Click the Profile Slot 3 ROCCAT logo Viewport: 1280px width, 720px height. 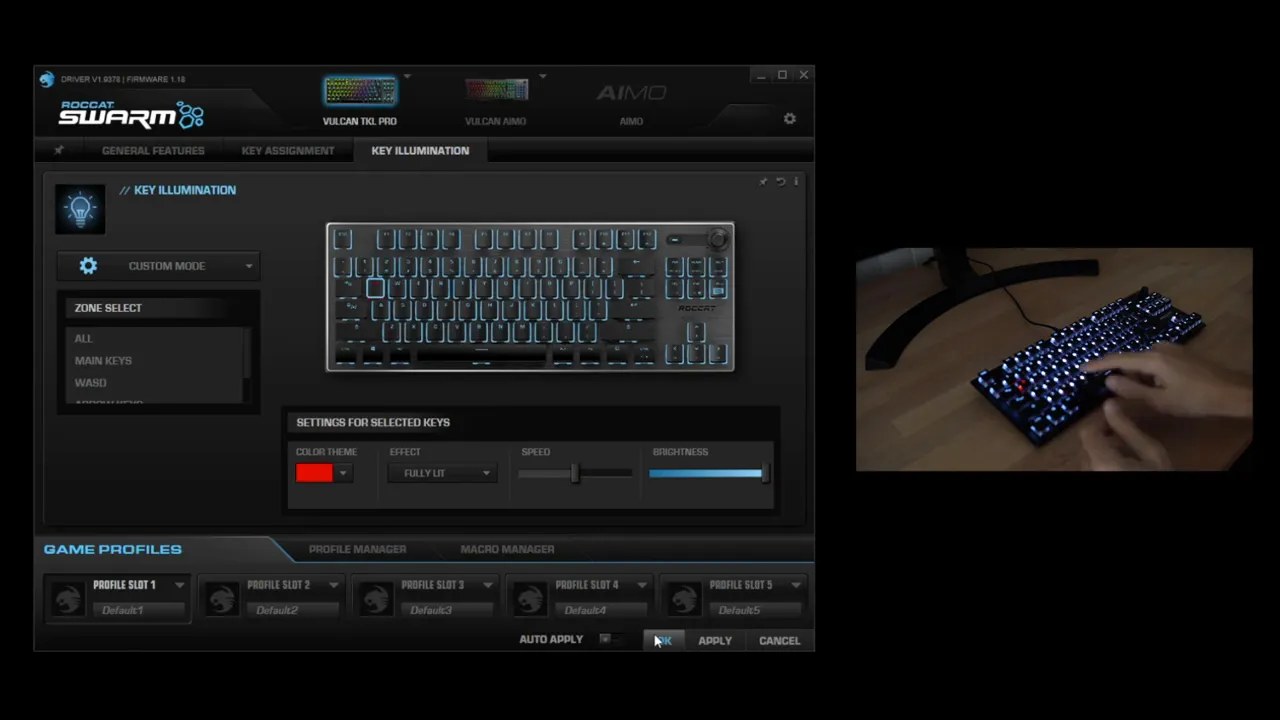[376, 598]
